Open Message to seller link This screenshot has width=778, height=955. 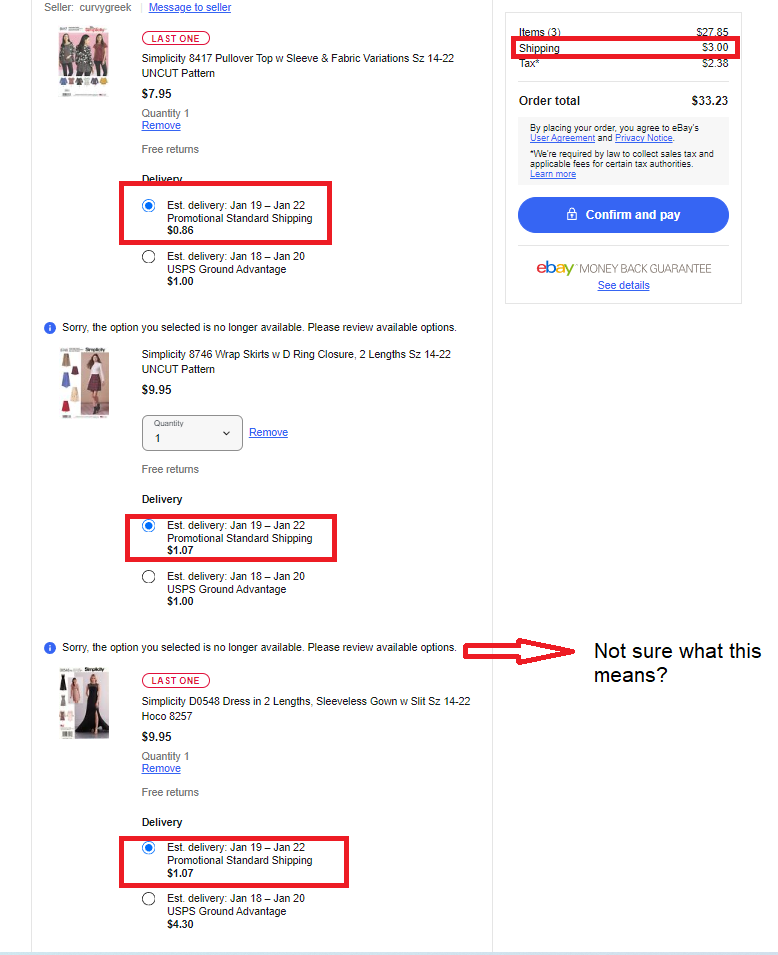pyautogui.click(x=190, y=7)
